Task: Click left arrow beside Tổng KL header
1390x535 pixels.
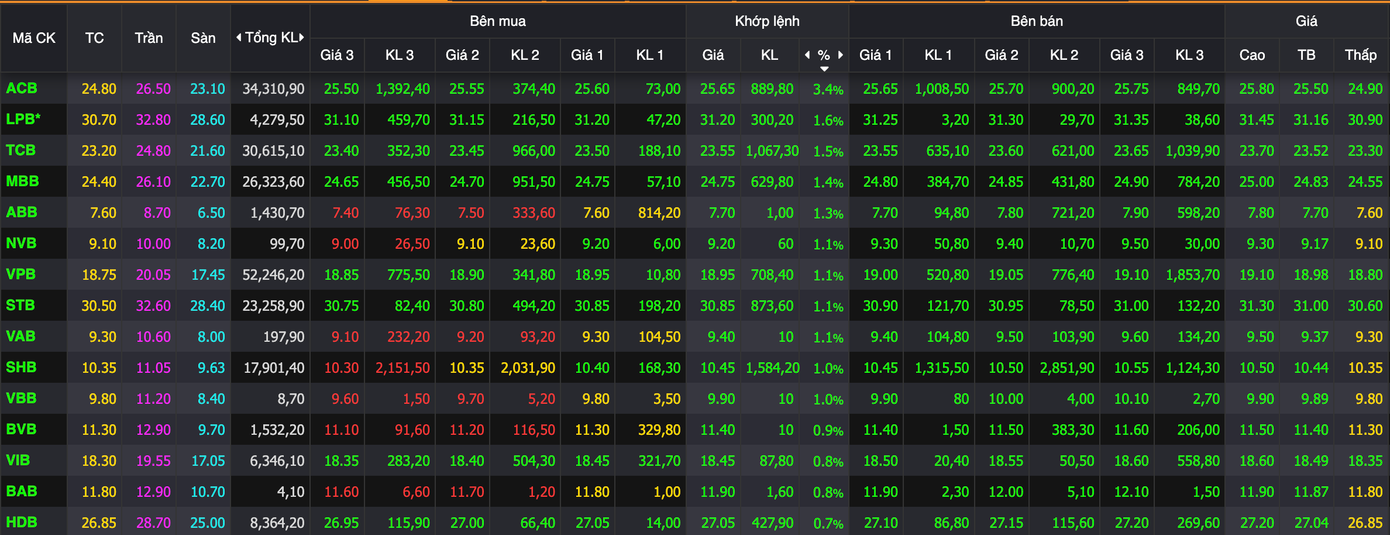Action: pos(239,38)
